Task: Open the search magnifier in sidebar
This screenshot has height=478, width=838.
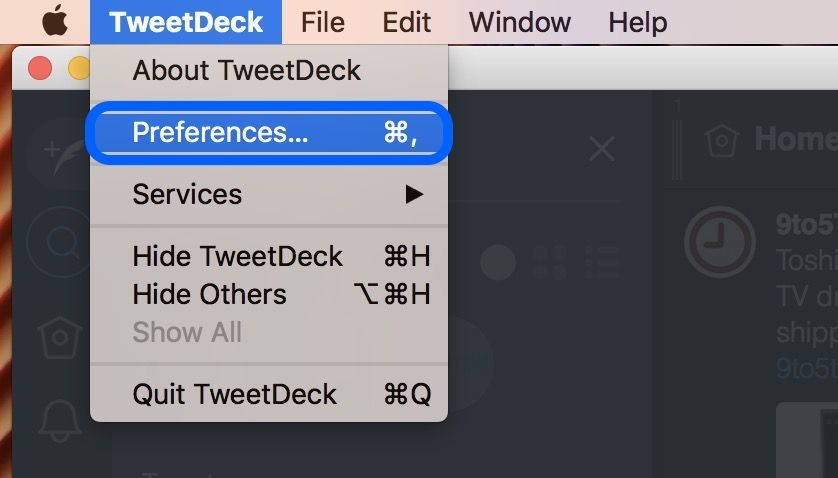Action: [61, 242]
